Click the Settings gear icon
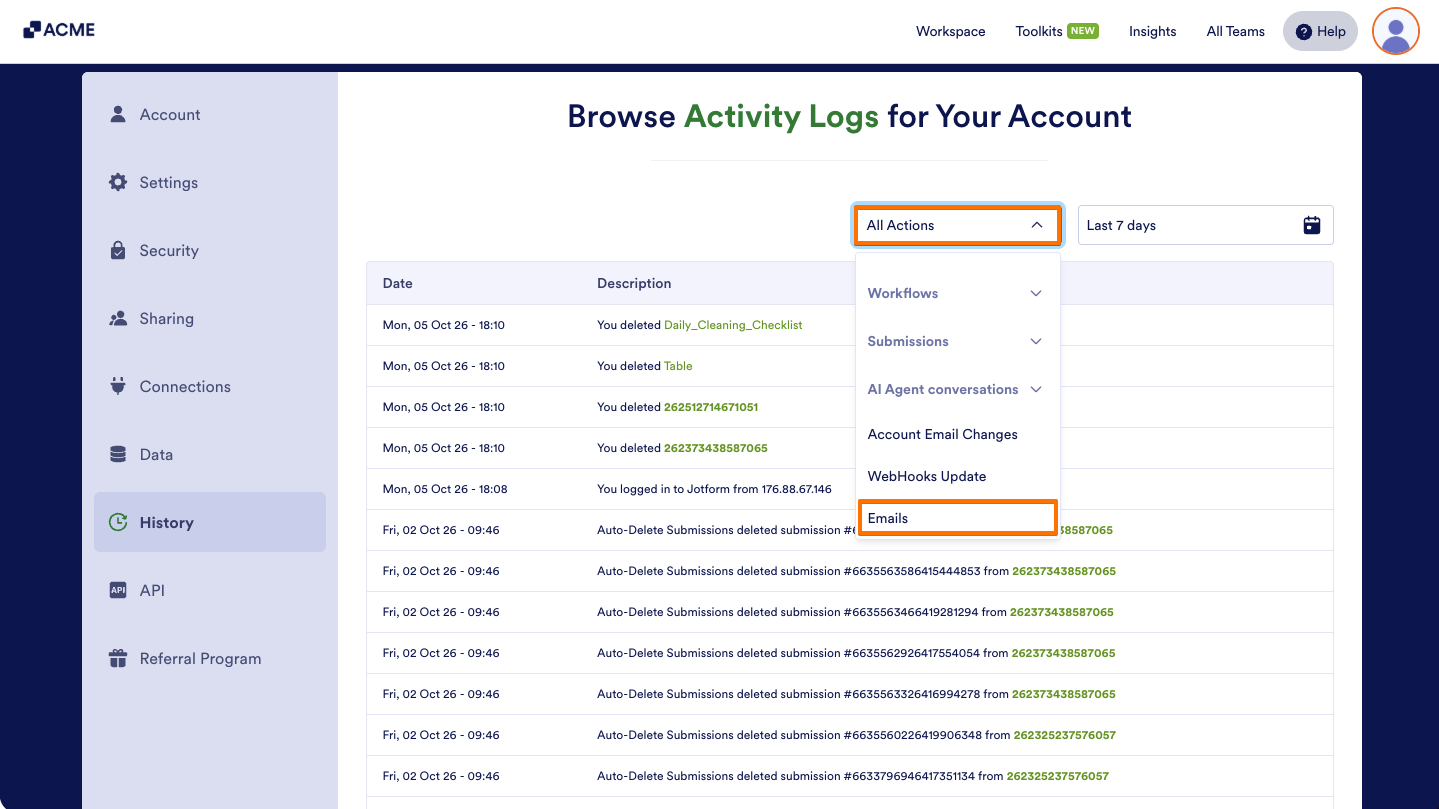1439x809 pixels. pyautogui.click(x=118, y=182)
